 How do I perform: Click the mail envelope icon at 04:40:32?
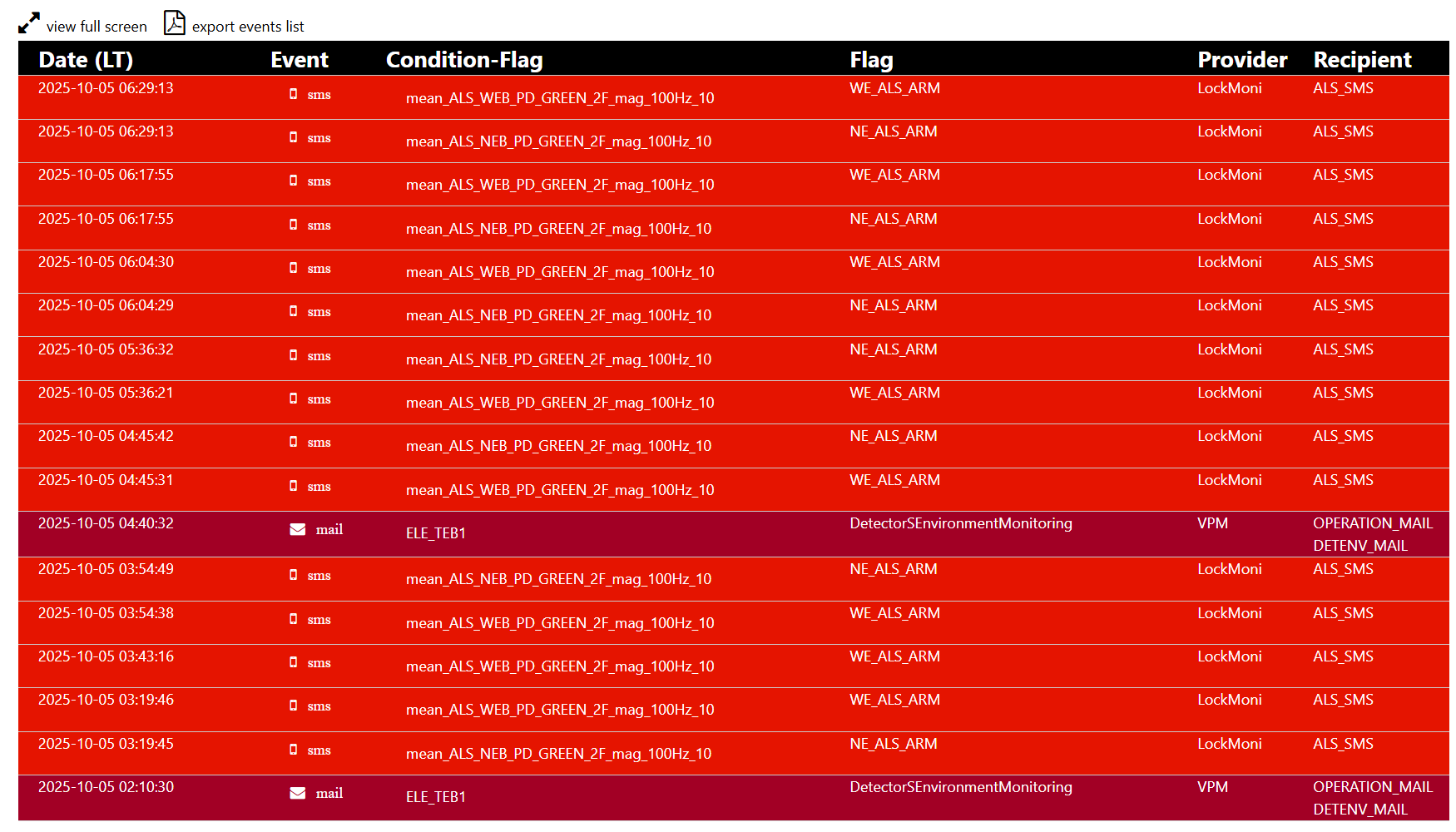click(x=297, y=529)
